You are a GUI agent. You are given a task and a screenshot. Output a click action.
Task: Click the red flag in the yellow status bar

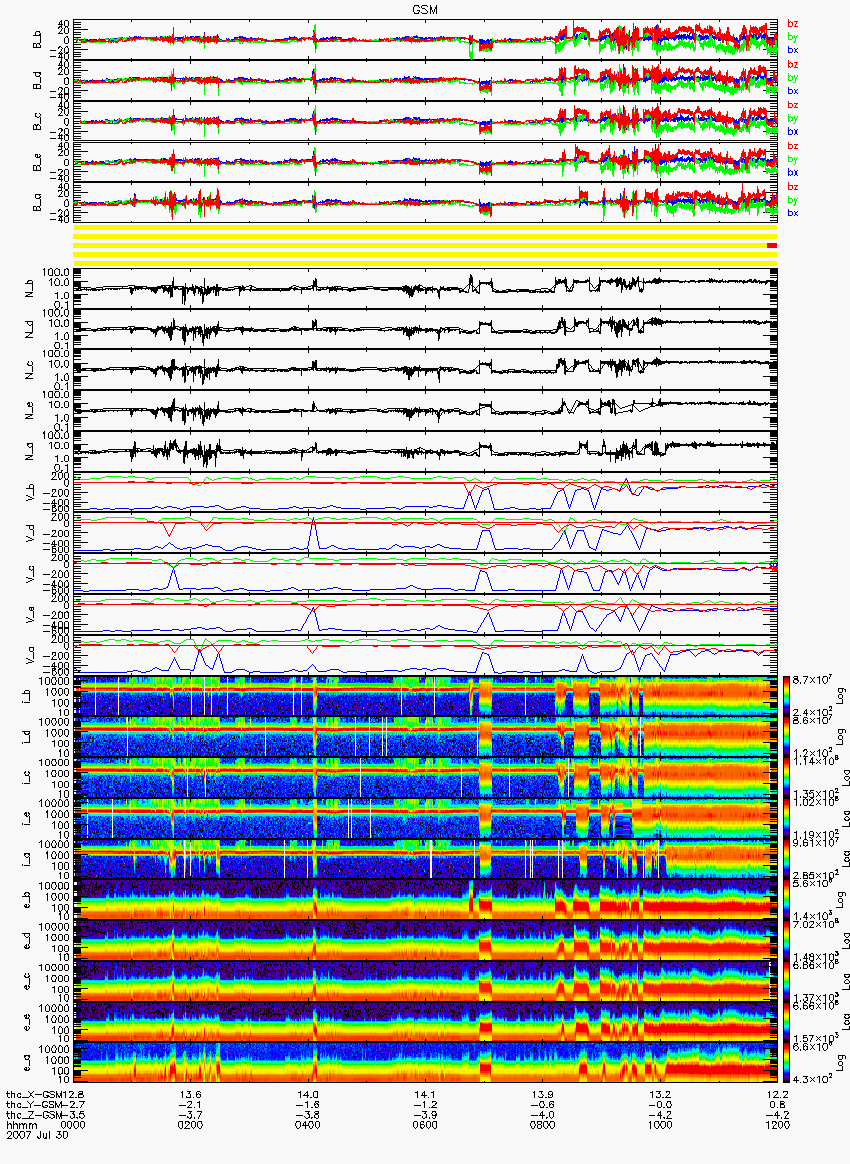pyautogui.click(x=772, y=245)
